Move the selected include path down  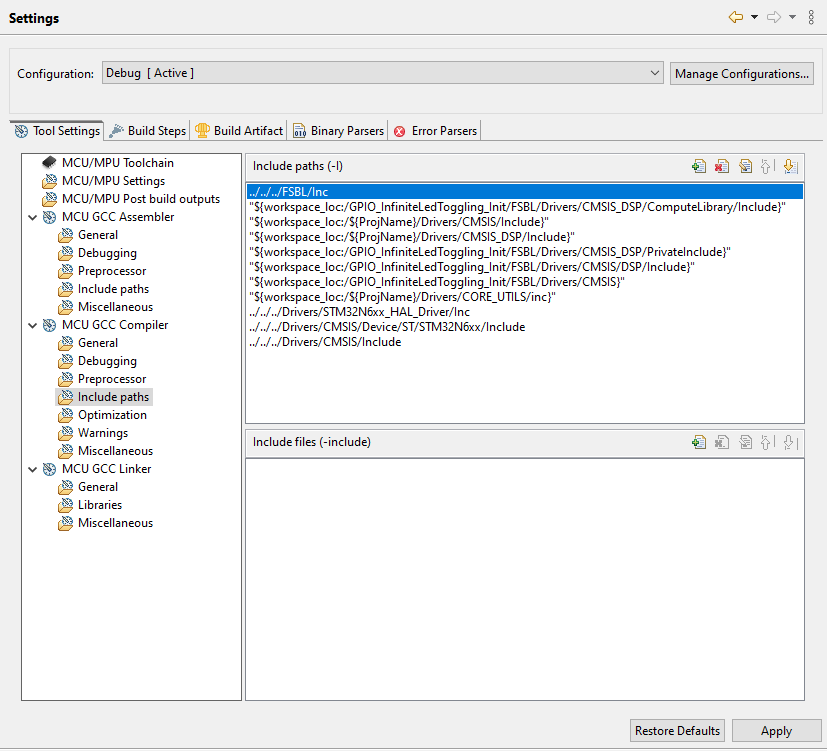pyautogui.click(x=791, y=166)
